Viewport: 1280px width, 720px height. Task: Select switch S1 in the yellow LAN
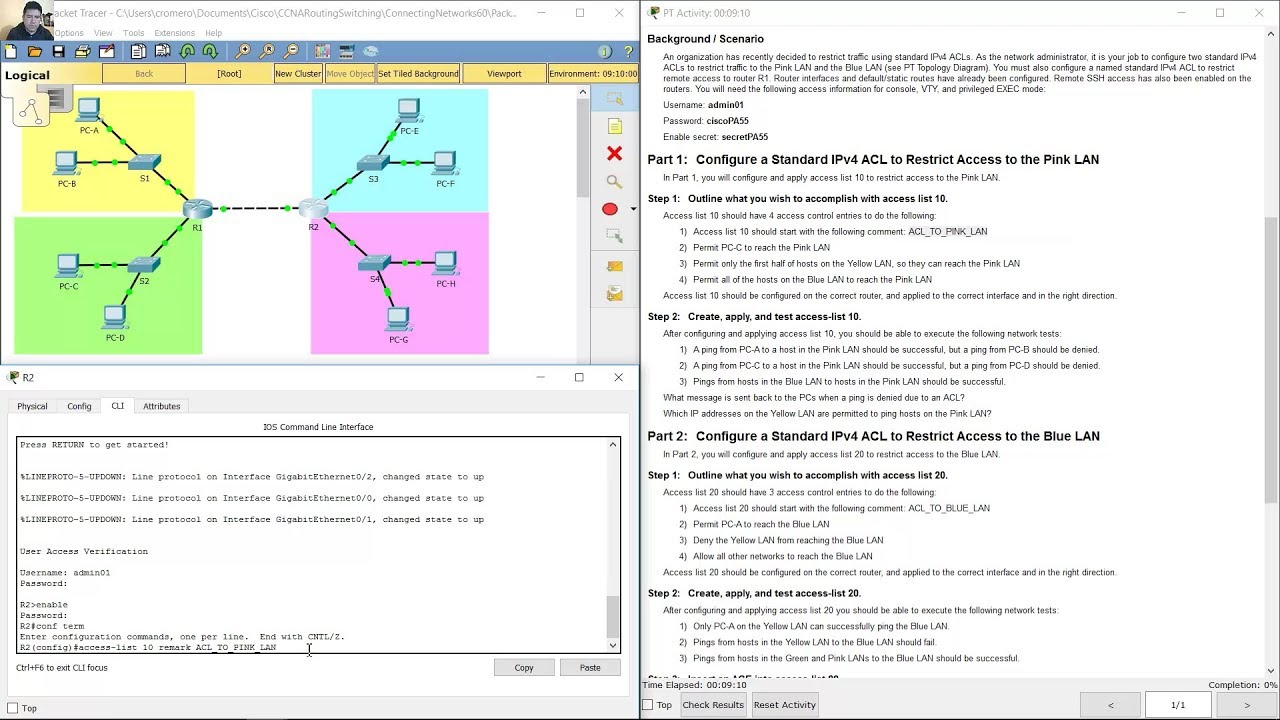tap(145, 162)
